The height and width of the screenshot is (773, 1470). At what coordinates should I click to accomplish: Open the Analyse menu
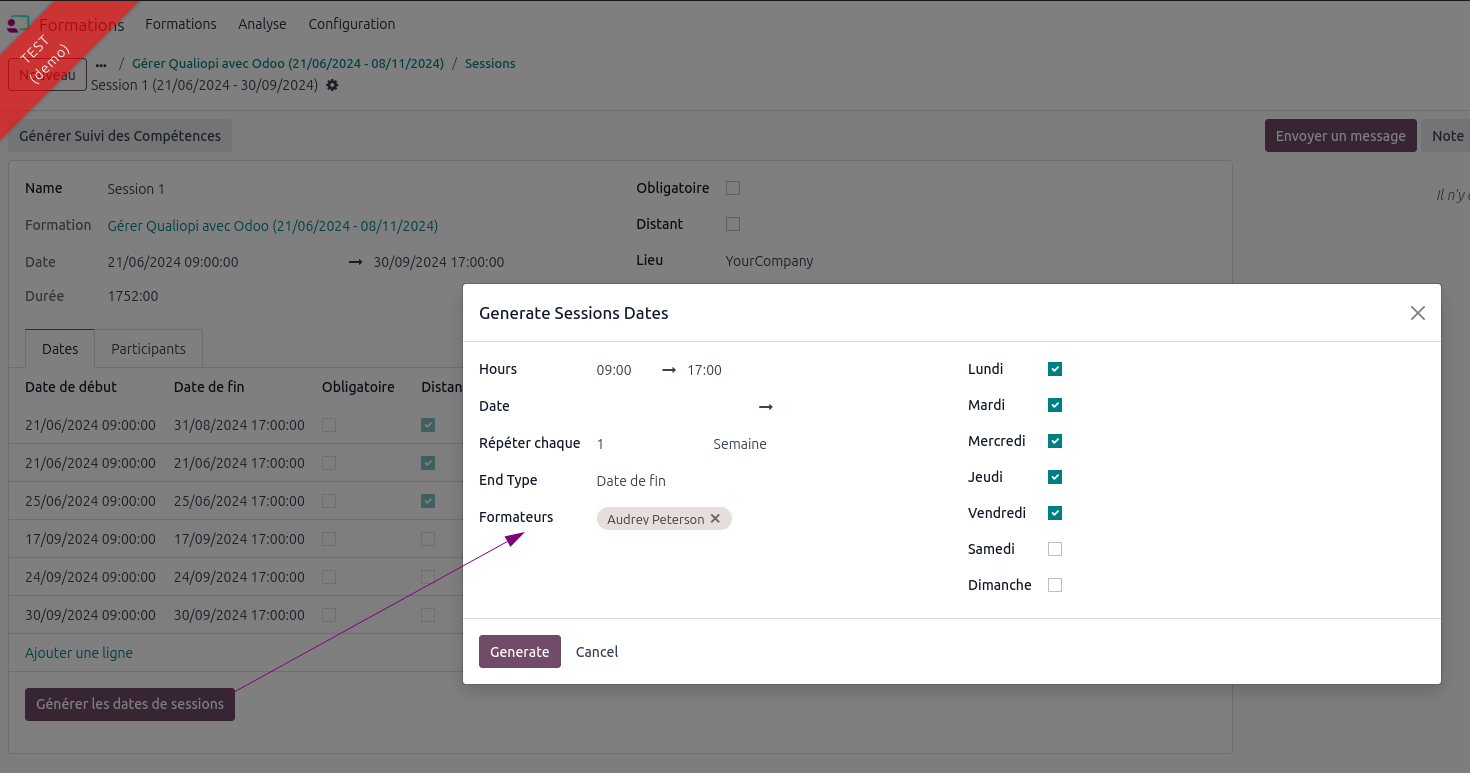(x=262, y=24)
